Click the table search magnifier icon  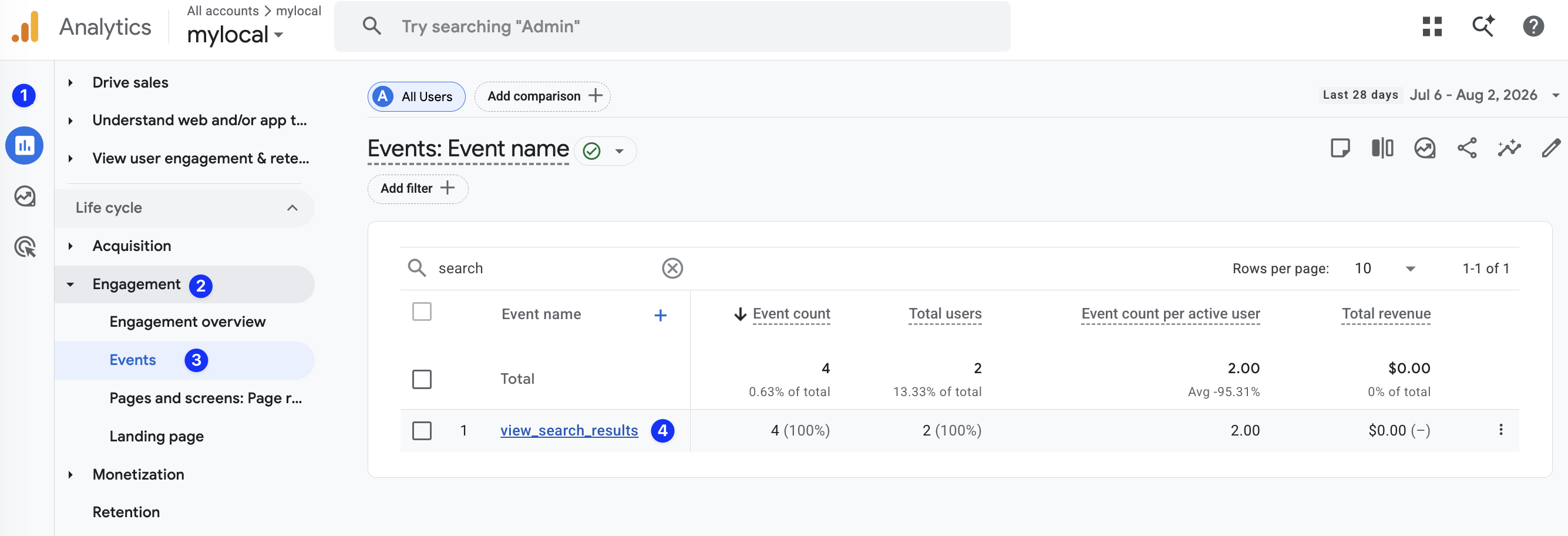tap(417, 268)
